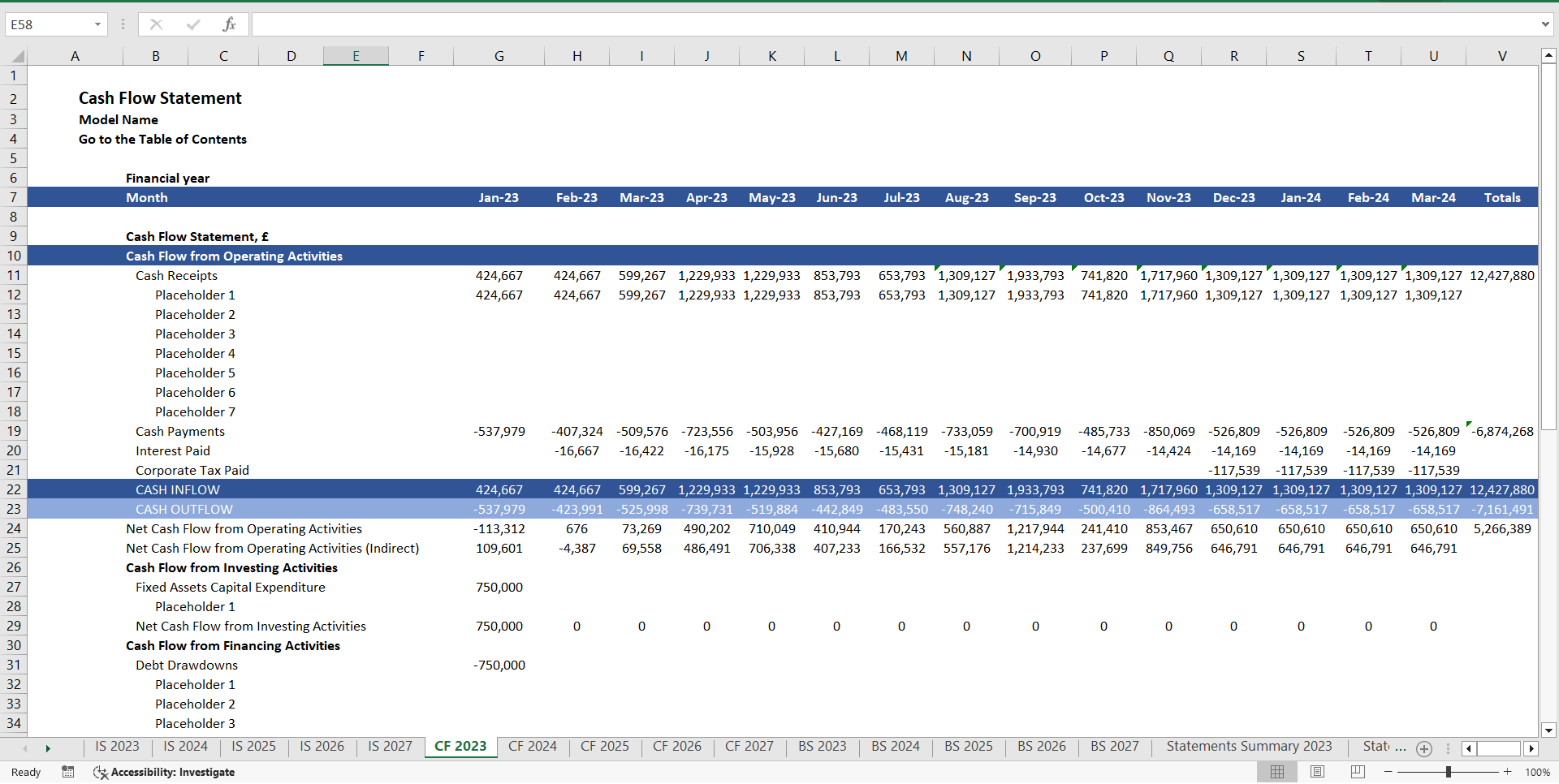Switch to Page Layout view
Image resolution: width=1559 pixels, height=784 pixels.
click(1316, 772)
